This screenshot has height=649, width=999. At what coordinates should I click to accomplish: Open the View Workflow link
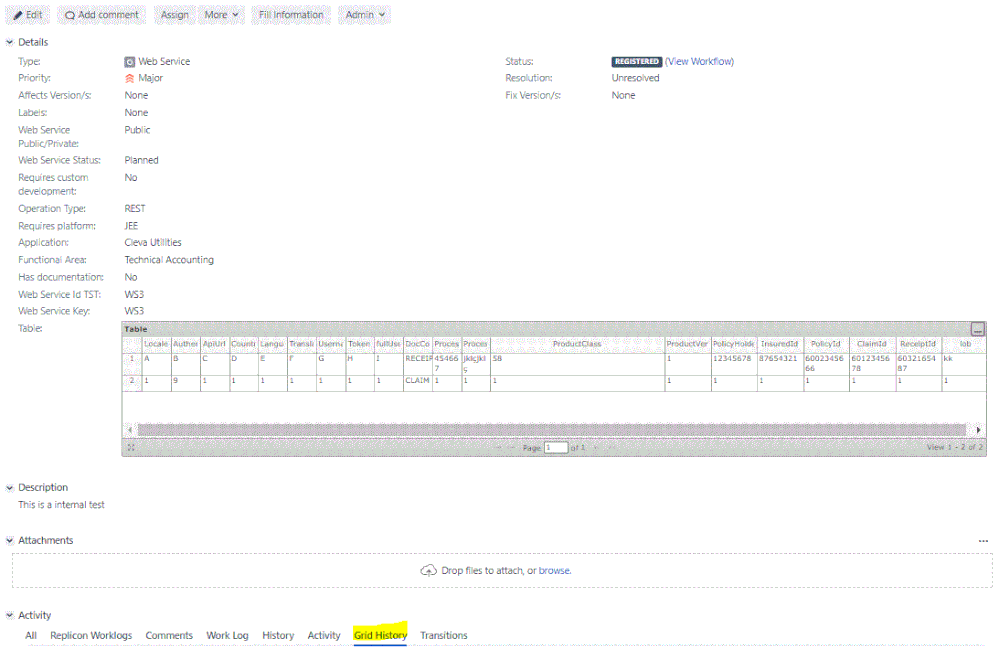[x=700, y=62]
